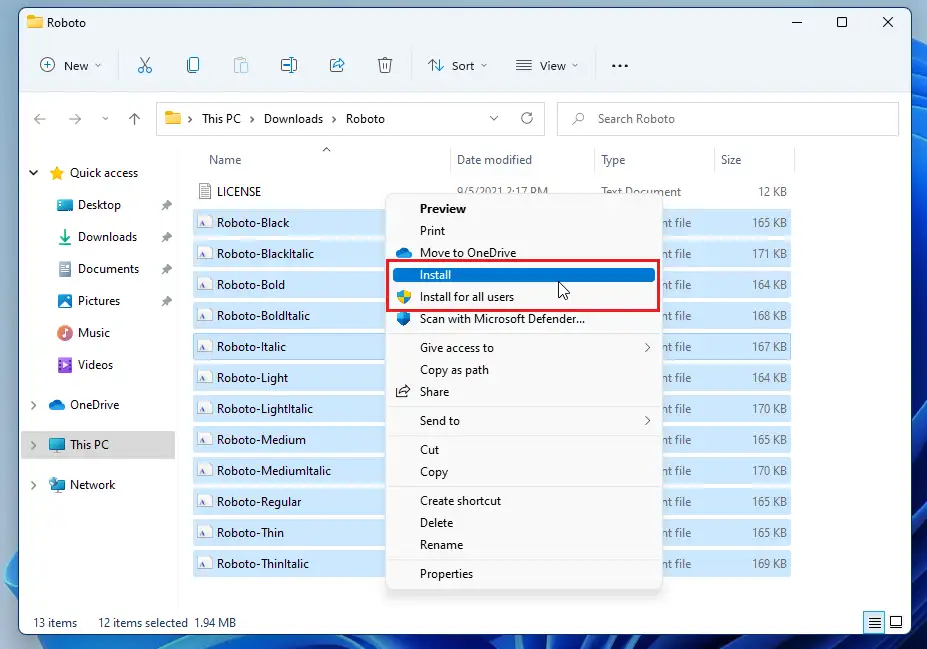Click the Rename toolbar icon
The image size is (927, 649).
pyautogui.click(x=289, y=65)
